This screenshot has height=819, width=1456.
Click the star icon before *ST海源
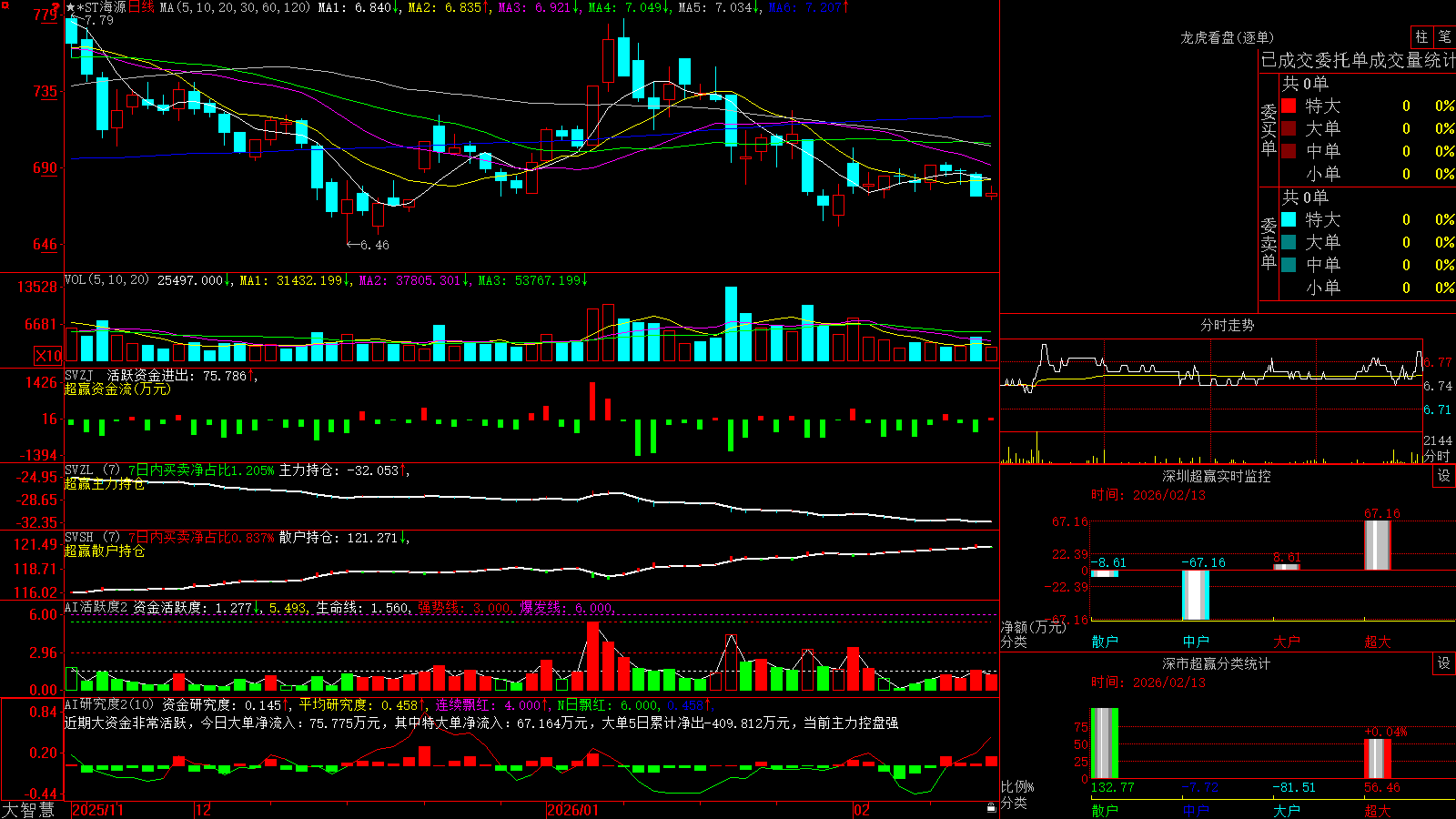tap(70, 7)
